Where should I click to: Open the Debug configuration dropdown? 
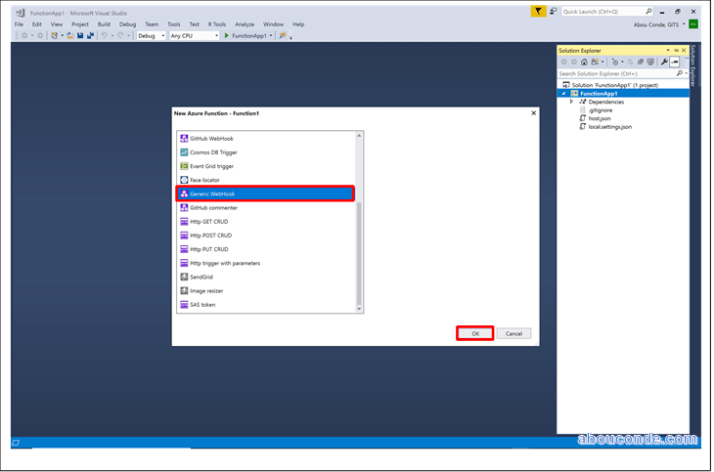(151, 36)
